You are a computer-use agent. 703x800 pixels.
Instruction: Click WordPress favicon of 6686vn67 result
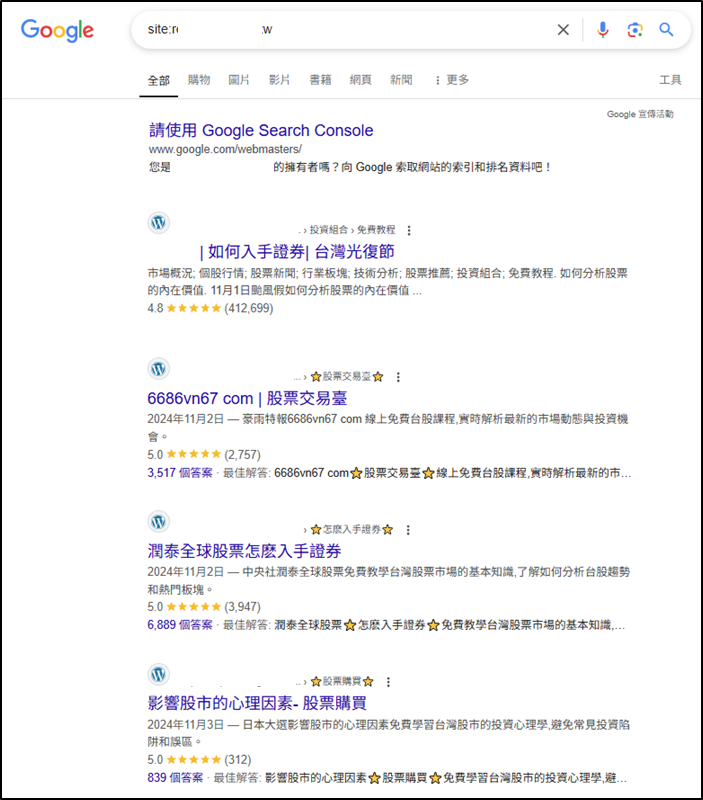pos(158,369)
